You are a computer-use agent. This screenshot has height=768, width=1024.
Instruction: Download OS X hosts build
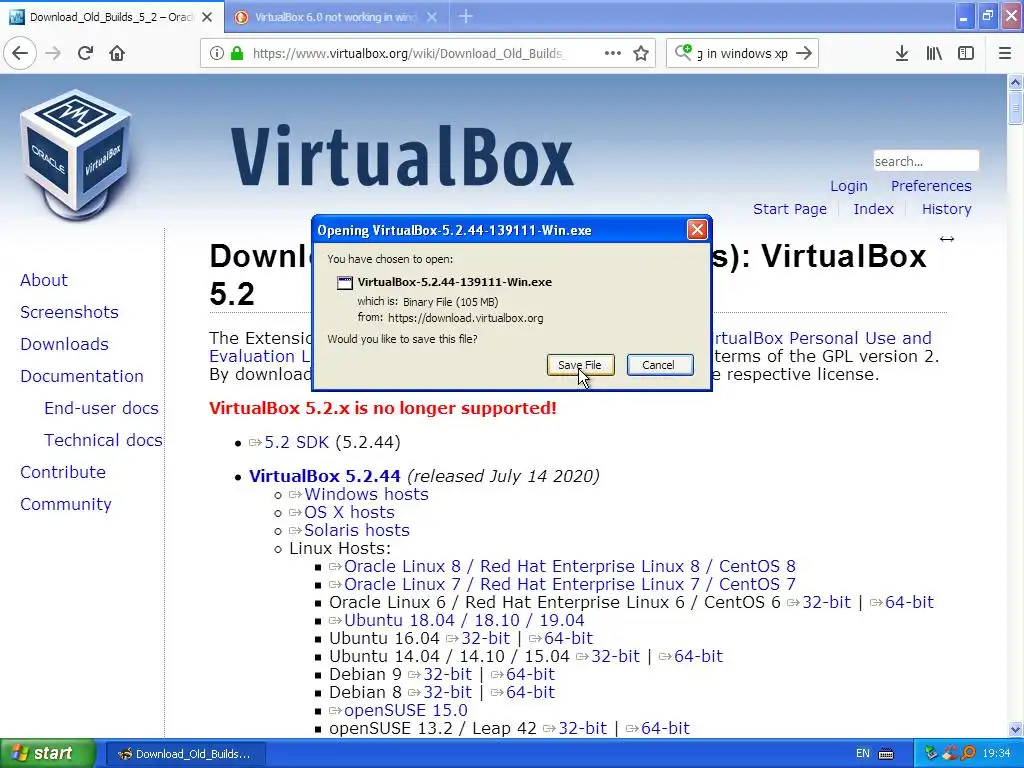coord(349,513)
